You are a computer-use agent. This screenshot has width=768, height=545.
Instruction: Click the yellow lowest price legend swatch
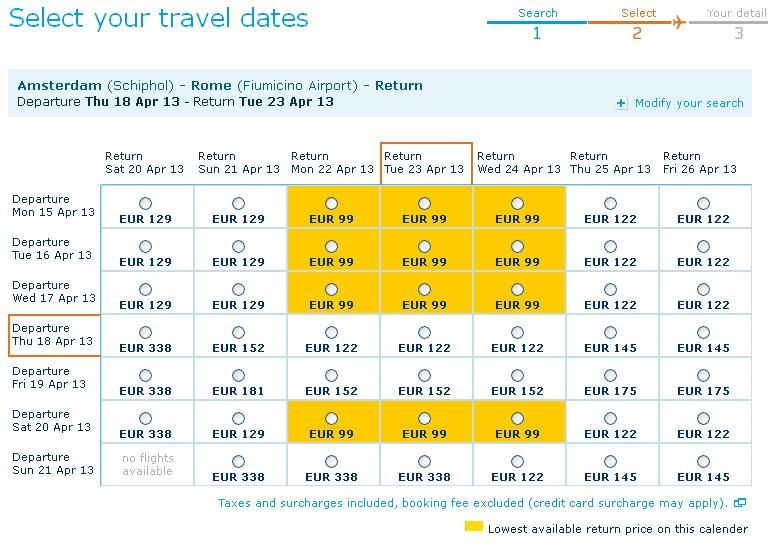[474, 527]
